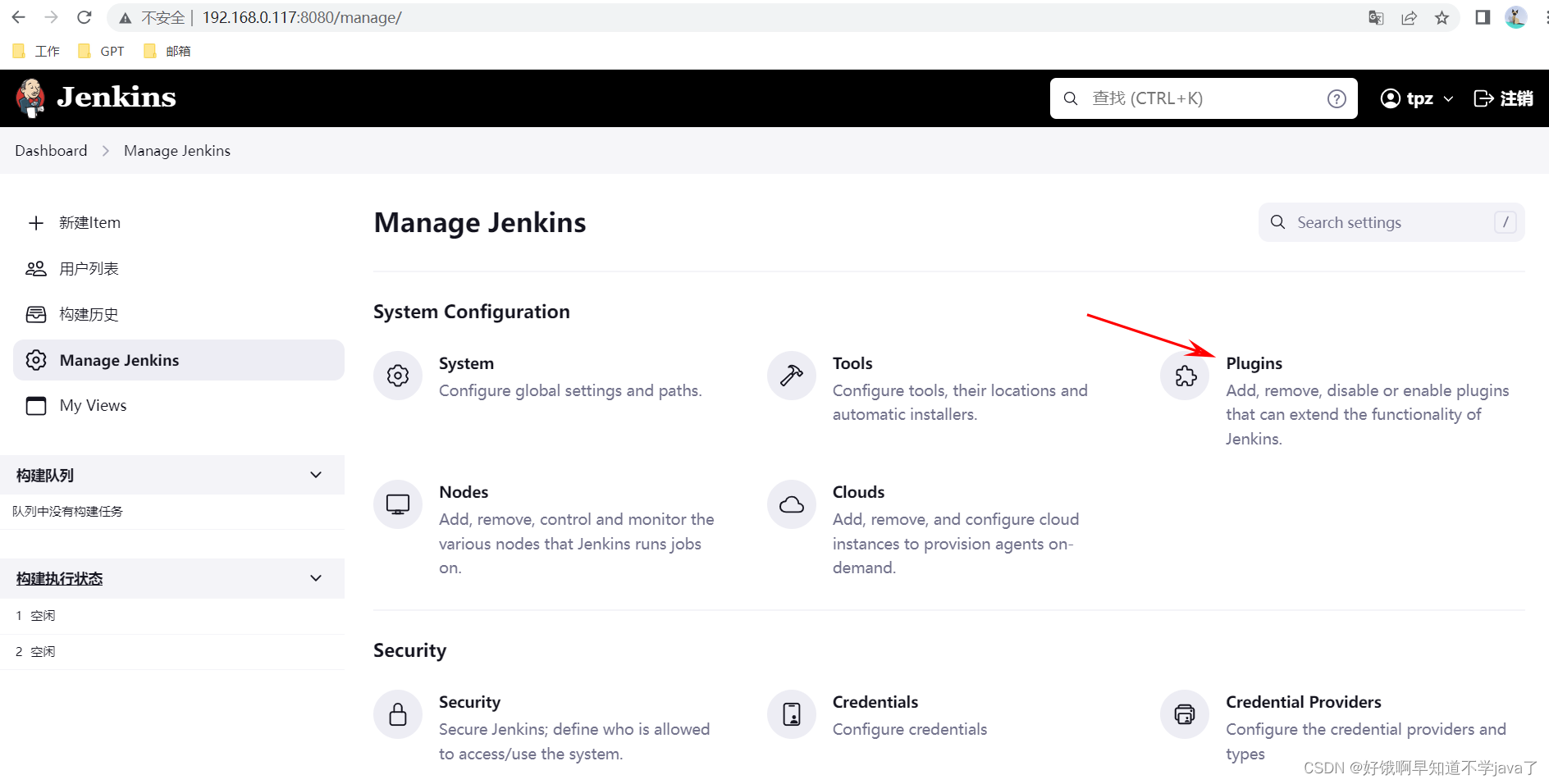Viewport: 1549px width, 784px height.
Task: Click the browser back arrow
Action: click(19, 17)
